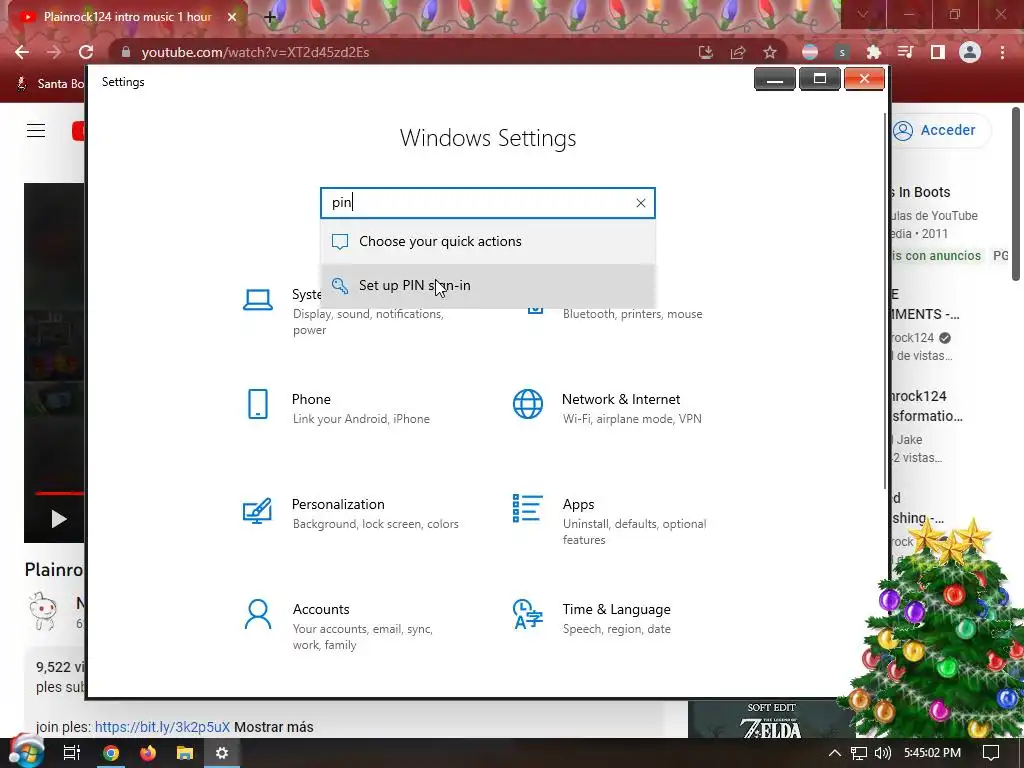
Task: Open the Apps heading
Action: coord(578,504)
